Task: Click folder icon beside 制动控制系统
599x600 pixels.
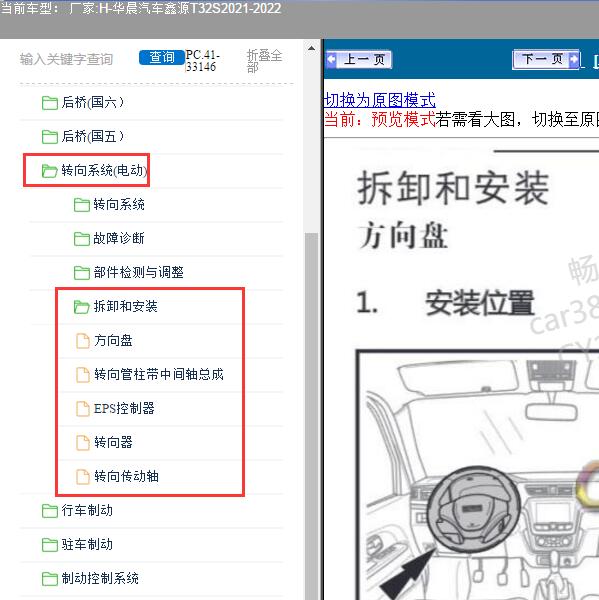Action: 50,579
